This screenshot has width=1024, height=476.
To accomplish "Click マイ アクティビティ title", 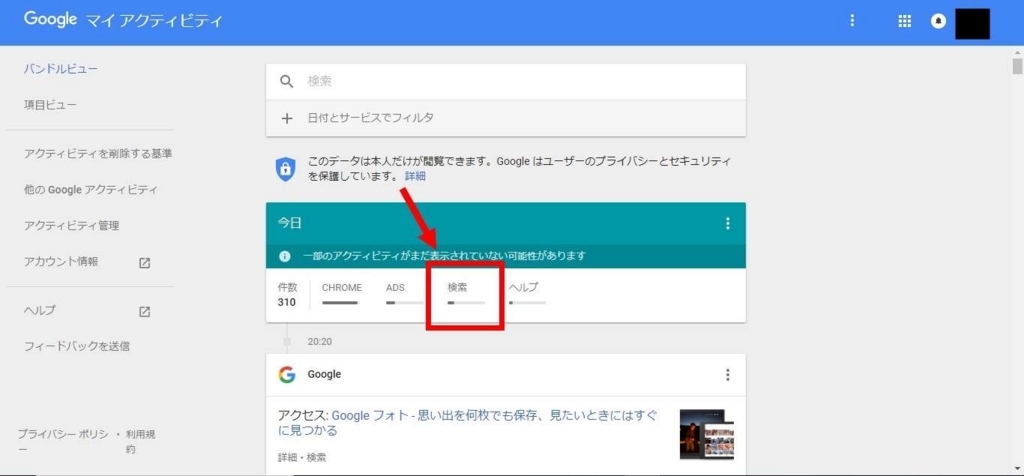I will tap(154, 21).
